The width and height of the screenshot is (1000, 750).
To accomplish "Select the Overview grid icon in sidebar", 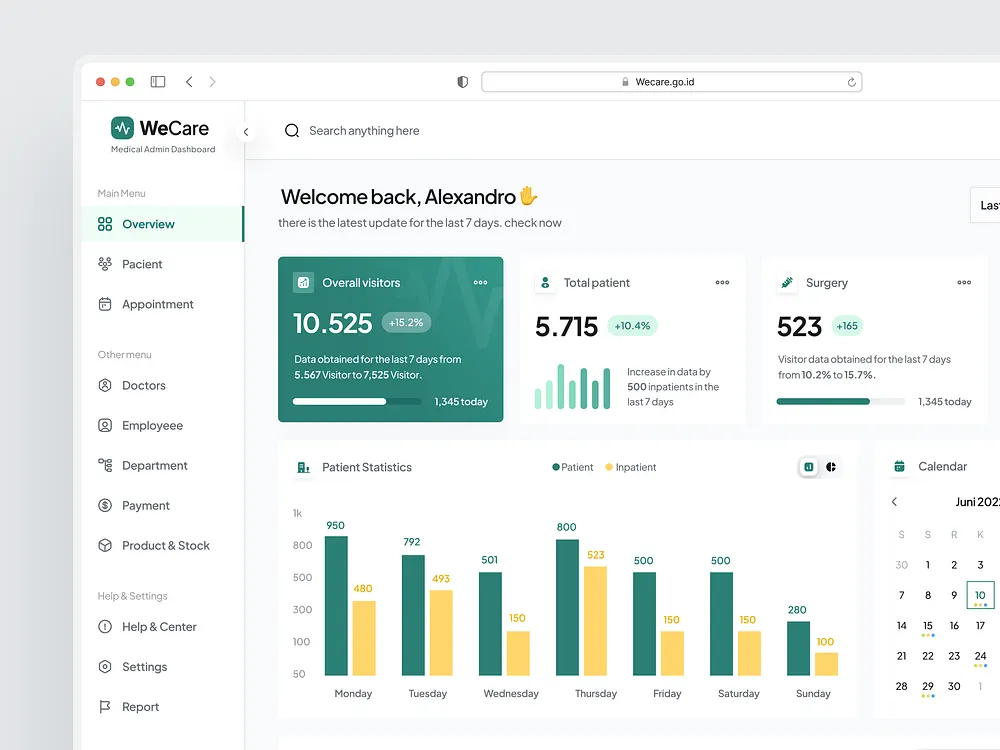I will 105,224.
